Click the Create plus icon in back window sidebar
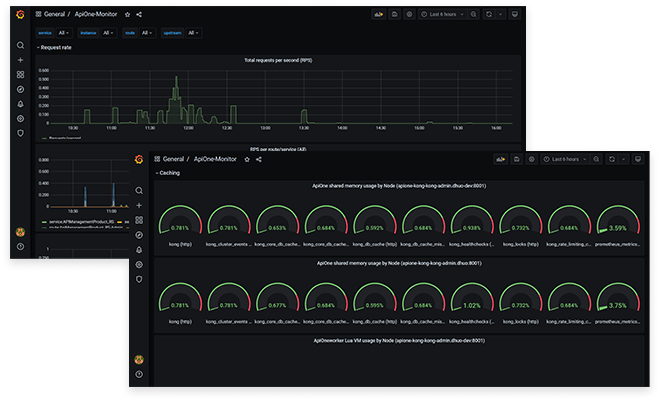The width and height of the screenshot is (660, 401). click(20, 60)
